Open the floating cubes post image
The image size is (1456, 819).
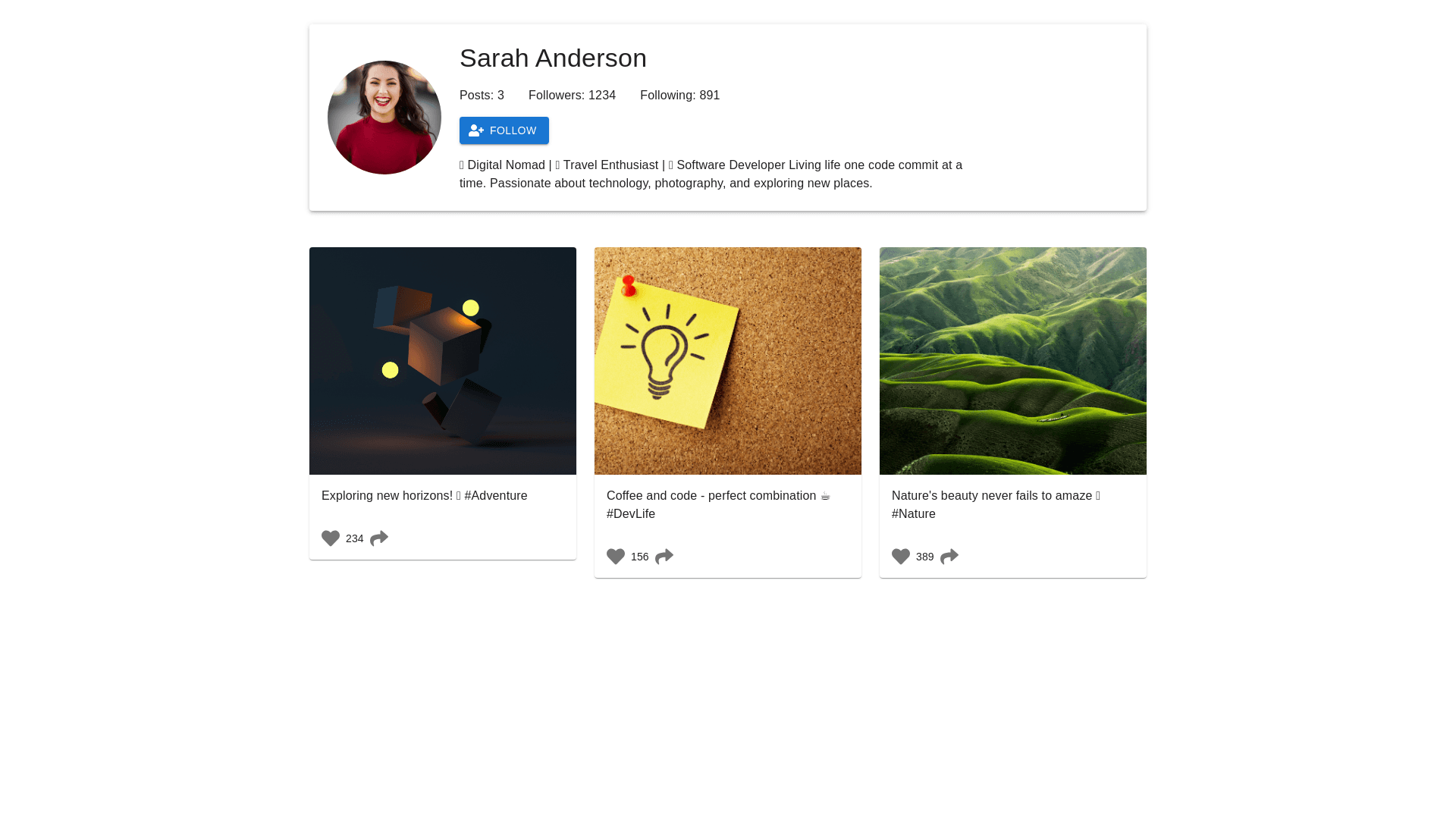(x=443, y=361)
